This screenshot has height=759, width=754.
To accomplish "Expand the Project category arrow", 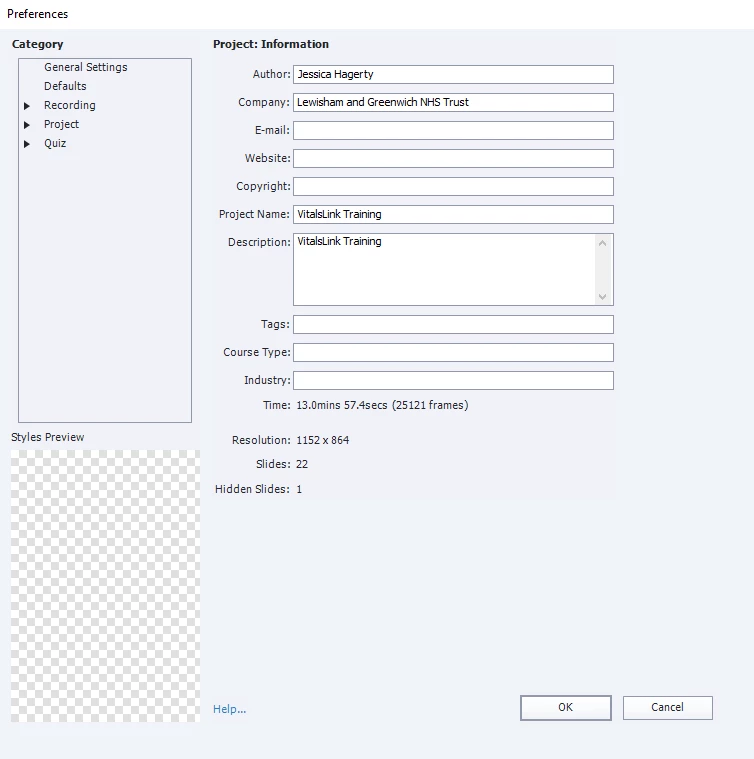I will pos(27,125).
